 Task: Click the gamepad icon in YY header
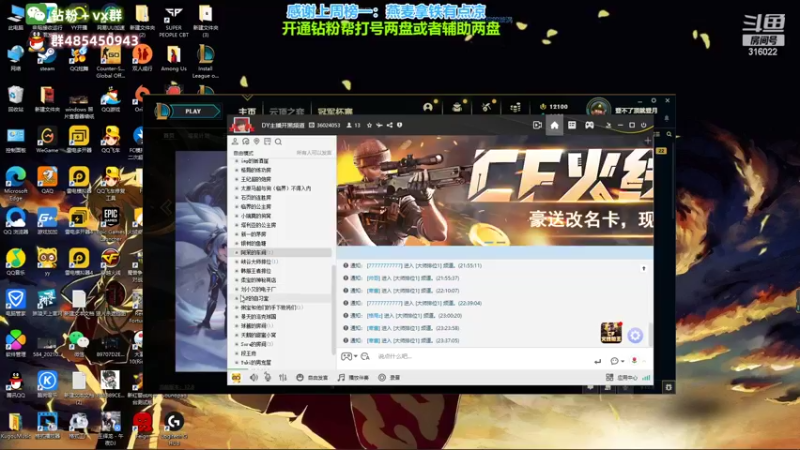[589, 125]
